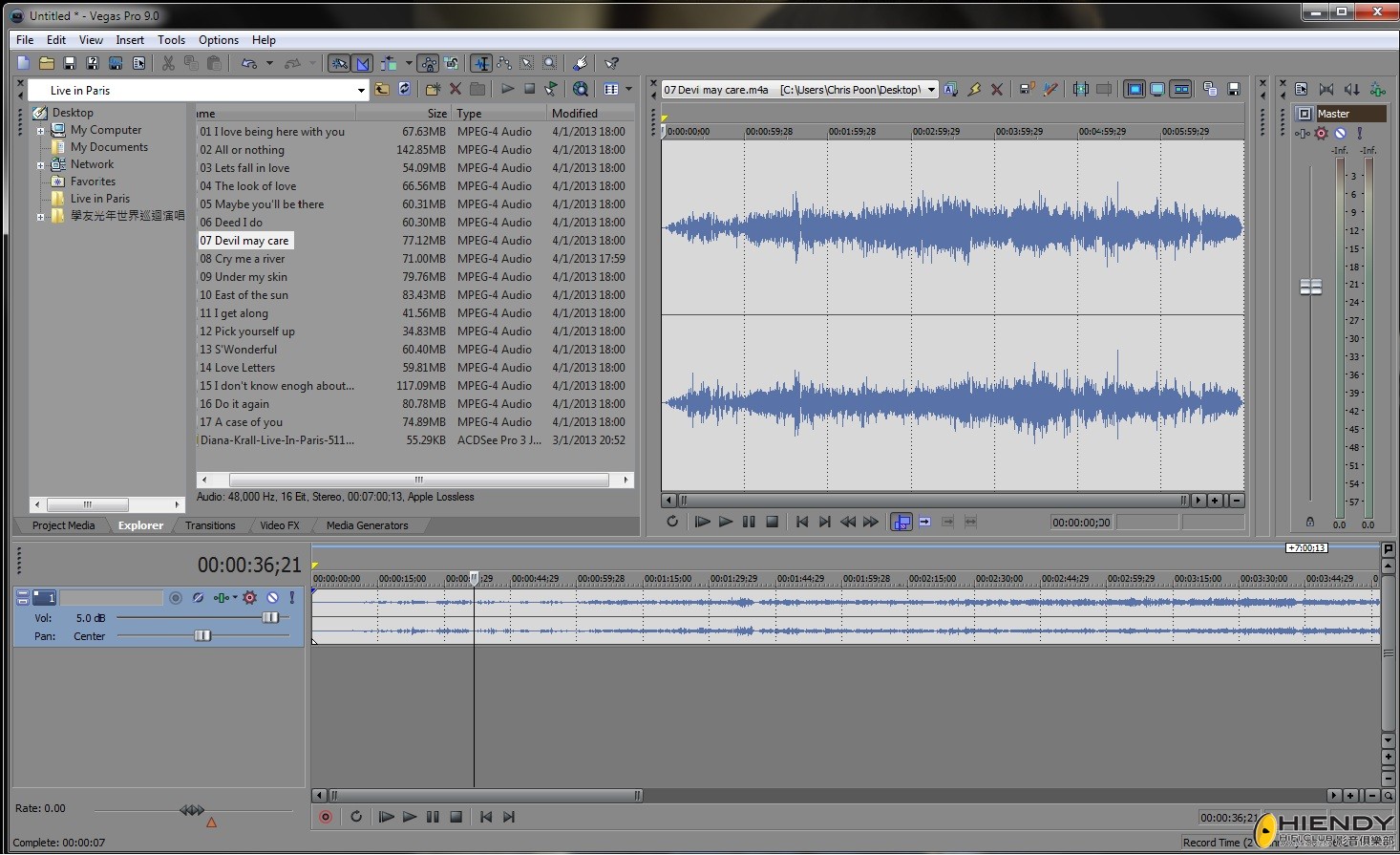This screenshot has height=855, width=1400.
Task: Open the Properties icon in the main toolbar
Action: pyautogui.click(x=138, y=63)
